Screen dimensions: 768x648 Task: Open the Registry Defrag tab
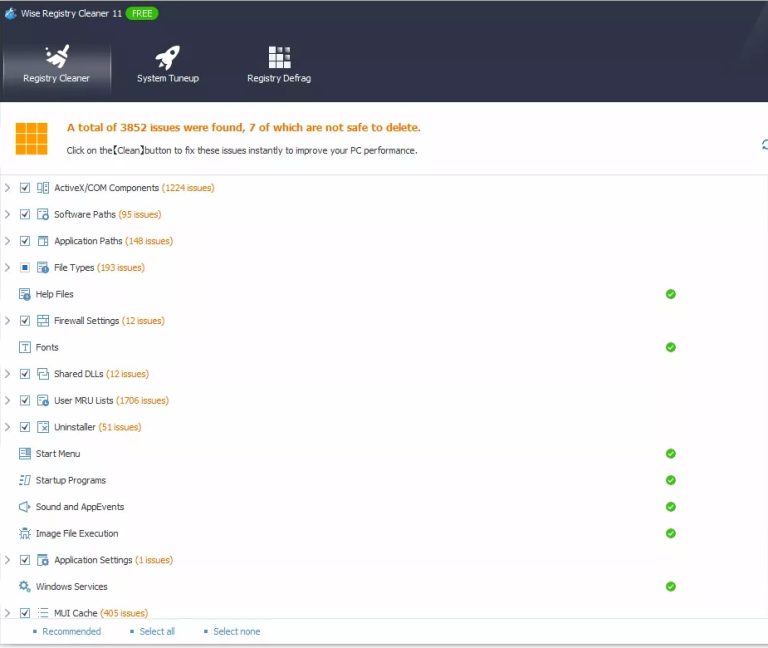(x=279, y=65)
